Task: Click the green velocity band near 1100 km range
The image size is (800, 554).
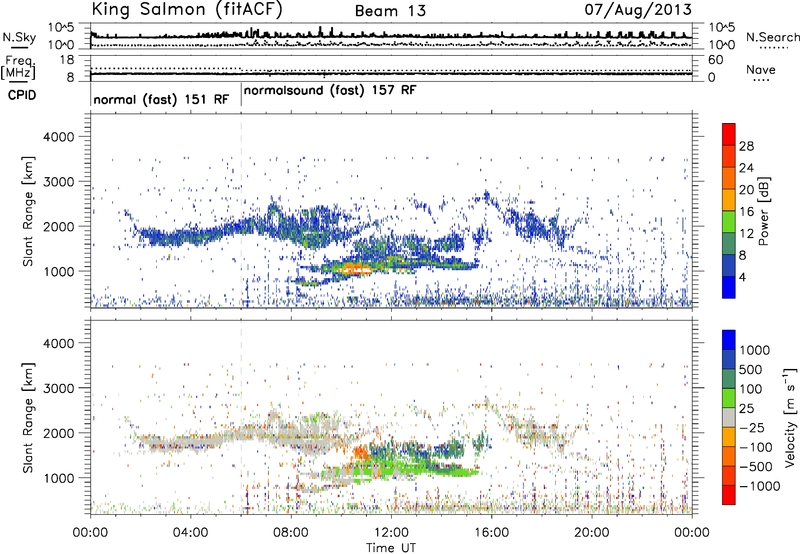Action: [403, 469]
